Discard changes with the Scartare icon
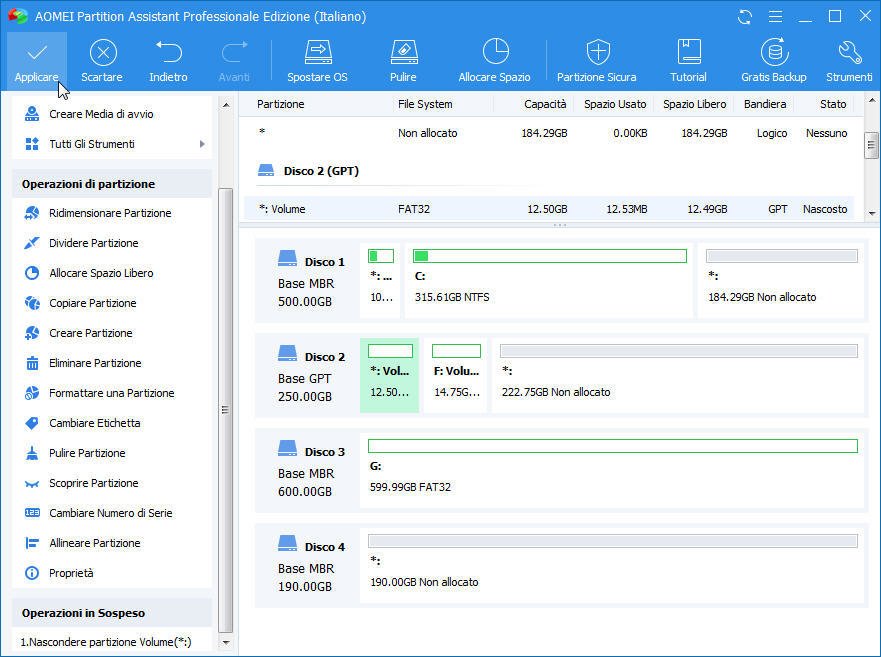Viewport: 881px width, 657px height. [x=102, y=52]
